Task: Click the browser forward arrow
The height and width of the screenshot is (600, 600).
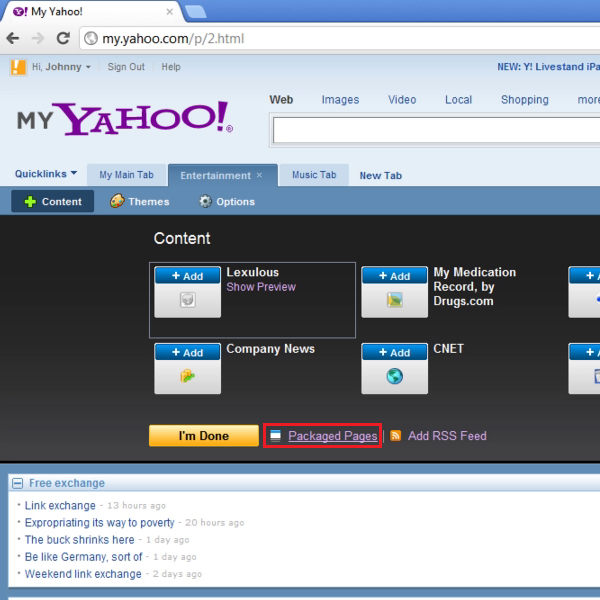Action: tap(38, 38)
